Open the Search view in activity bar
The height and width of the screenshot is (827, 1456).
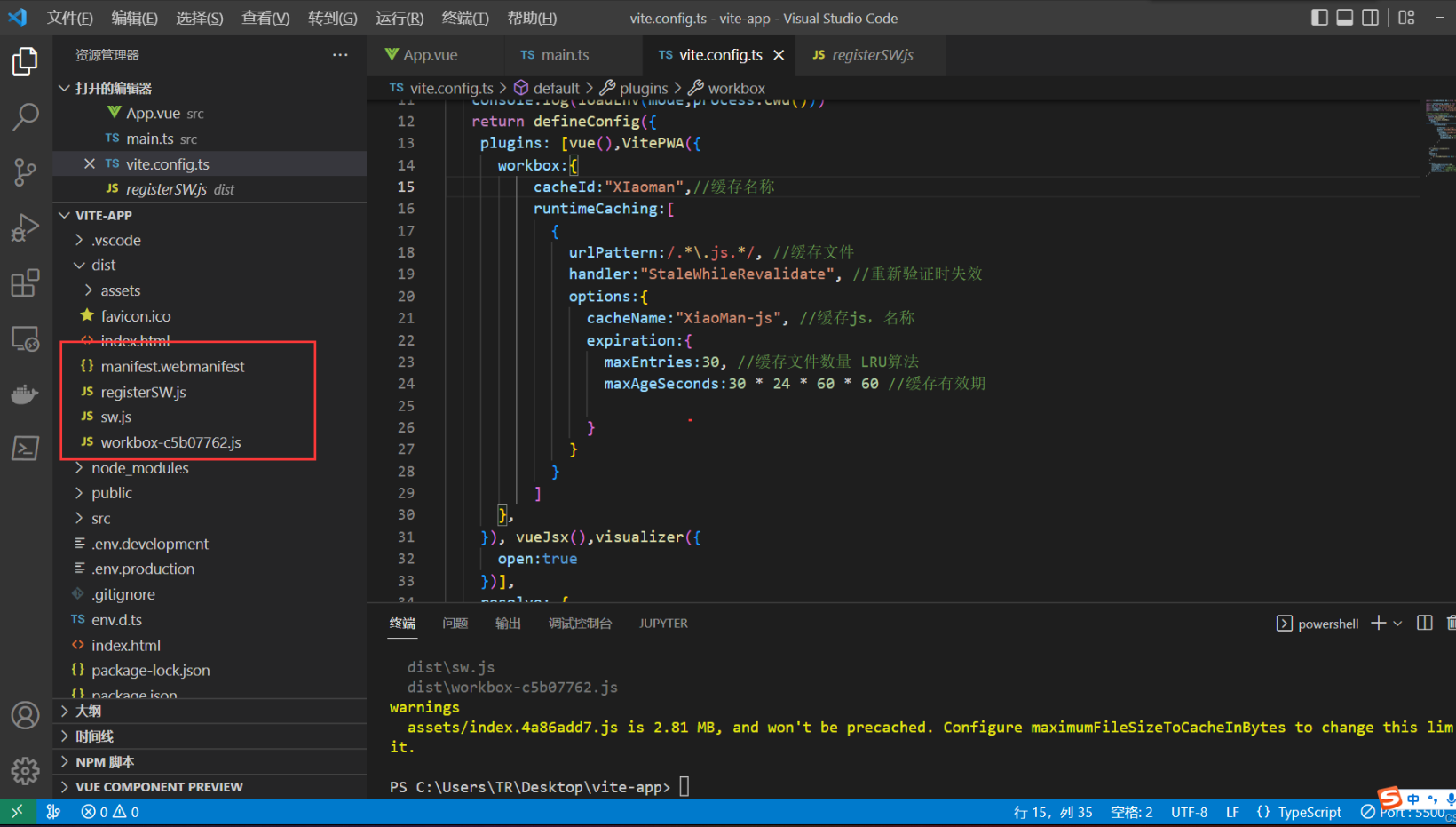[25, 116]
